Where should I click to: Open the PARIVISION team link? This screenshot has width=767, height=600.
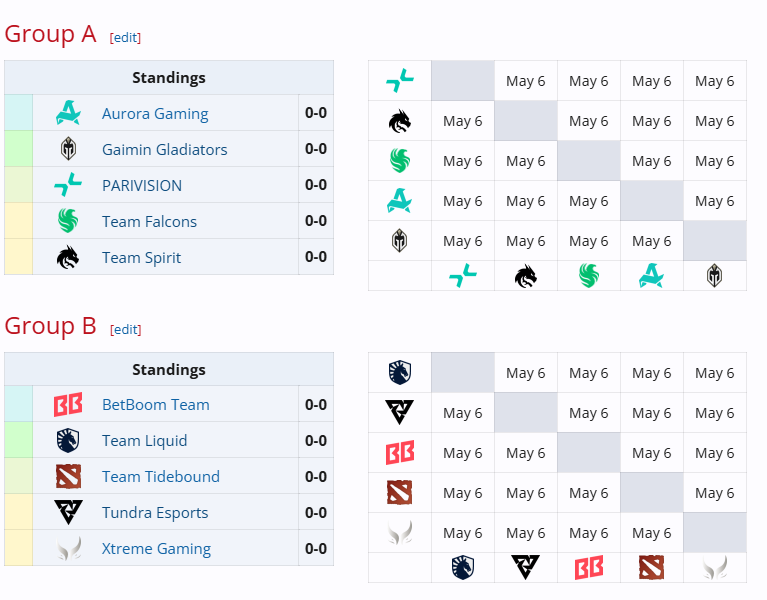[142, 185]
